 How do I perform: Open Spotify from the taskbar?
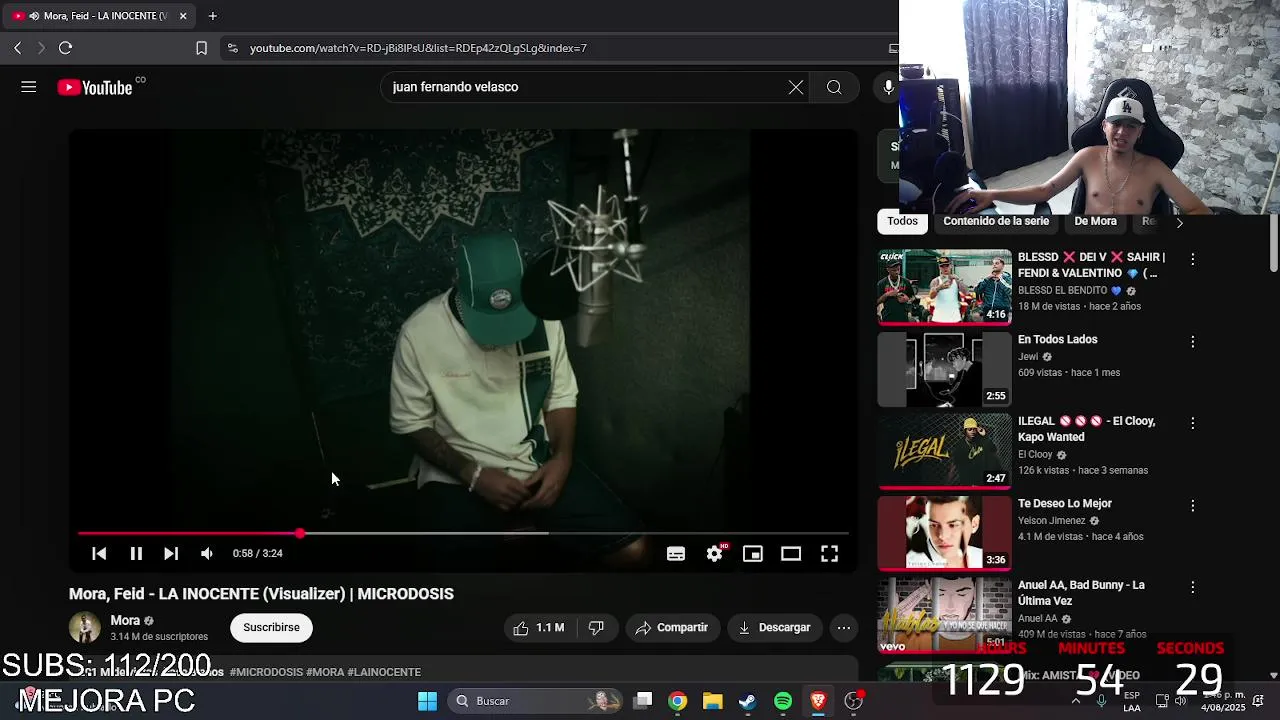pyautogui.click(x=783, y=701)
